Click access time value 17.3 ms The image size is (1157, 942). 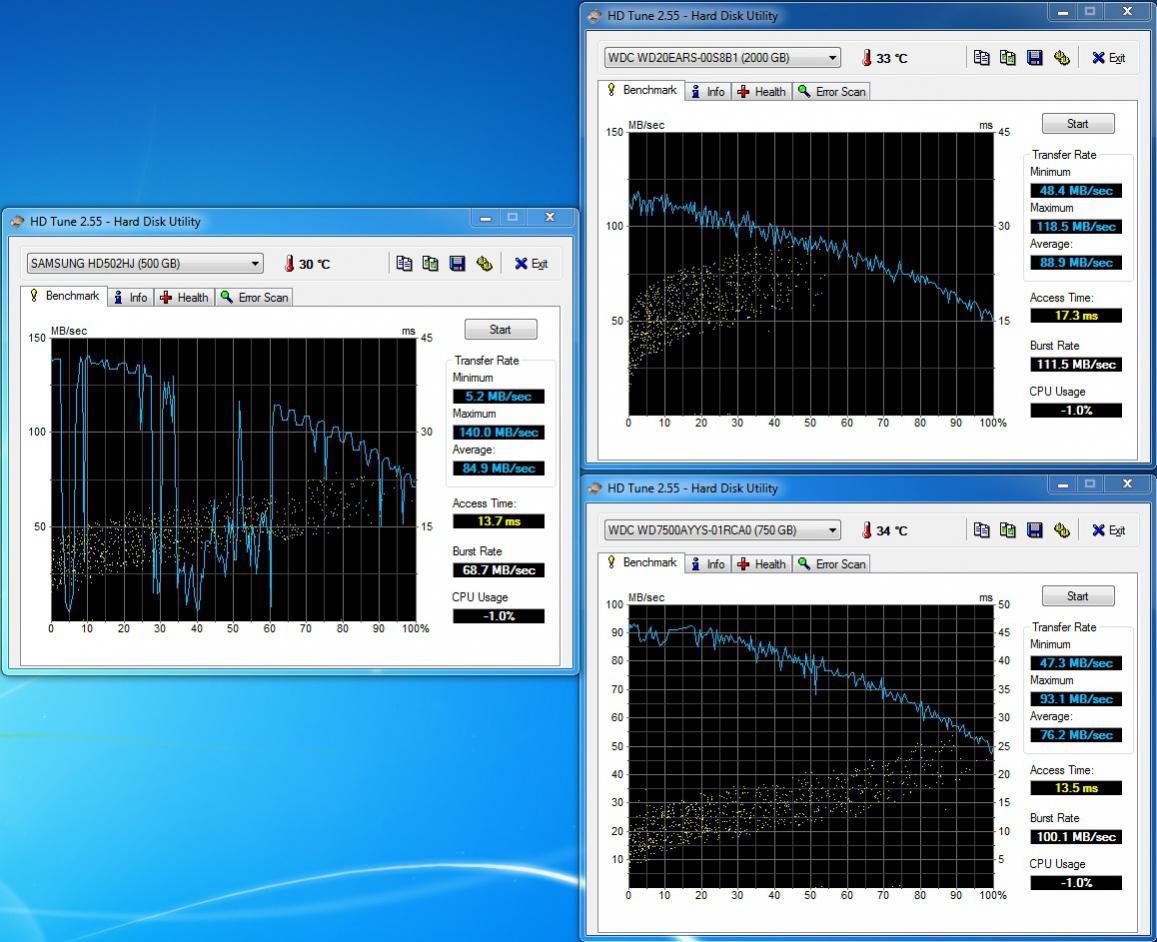point(1077,316)
